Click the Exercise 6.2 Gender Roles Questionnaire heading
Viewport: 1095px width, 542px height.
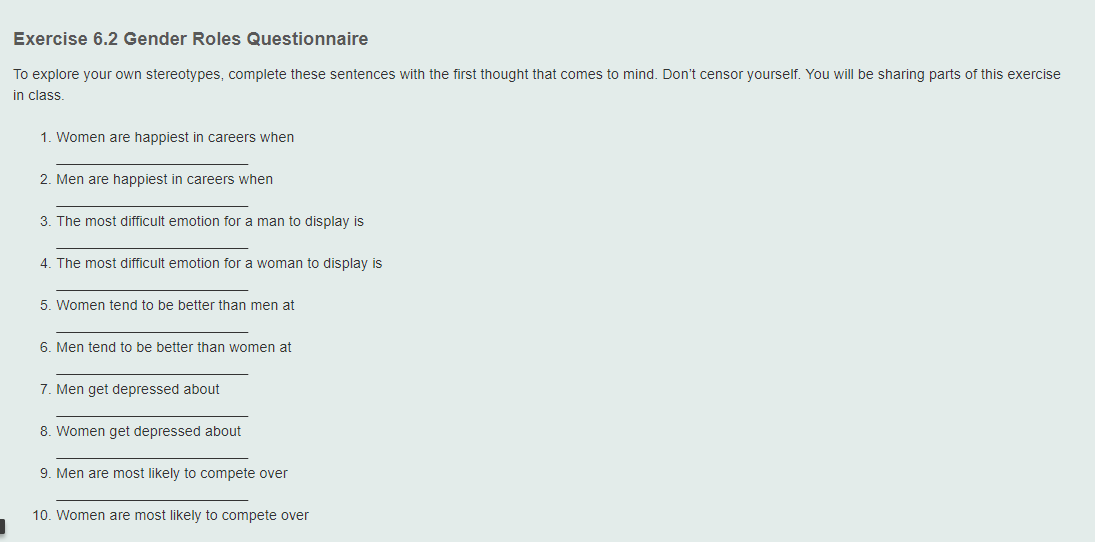click(x=191, y=39)
